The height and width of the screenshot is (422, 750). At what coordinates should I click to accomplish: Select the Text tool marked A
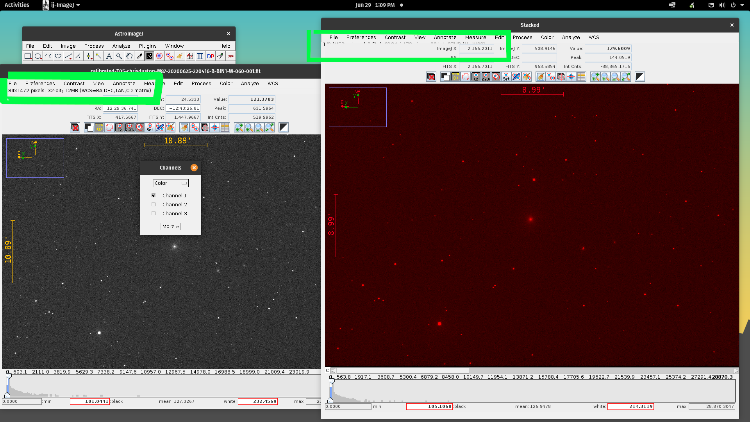pyautogui.click(x=106, y=57)
